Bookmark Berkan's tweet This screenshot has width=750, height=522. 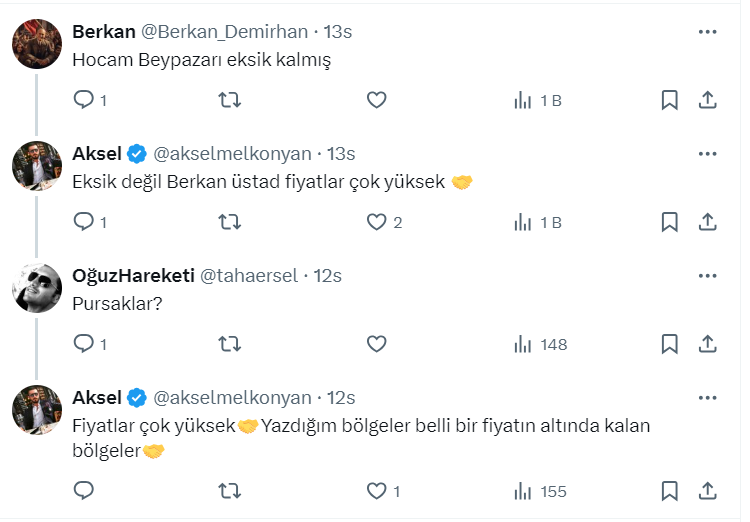tap(670, 100)
